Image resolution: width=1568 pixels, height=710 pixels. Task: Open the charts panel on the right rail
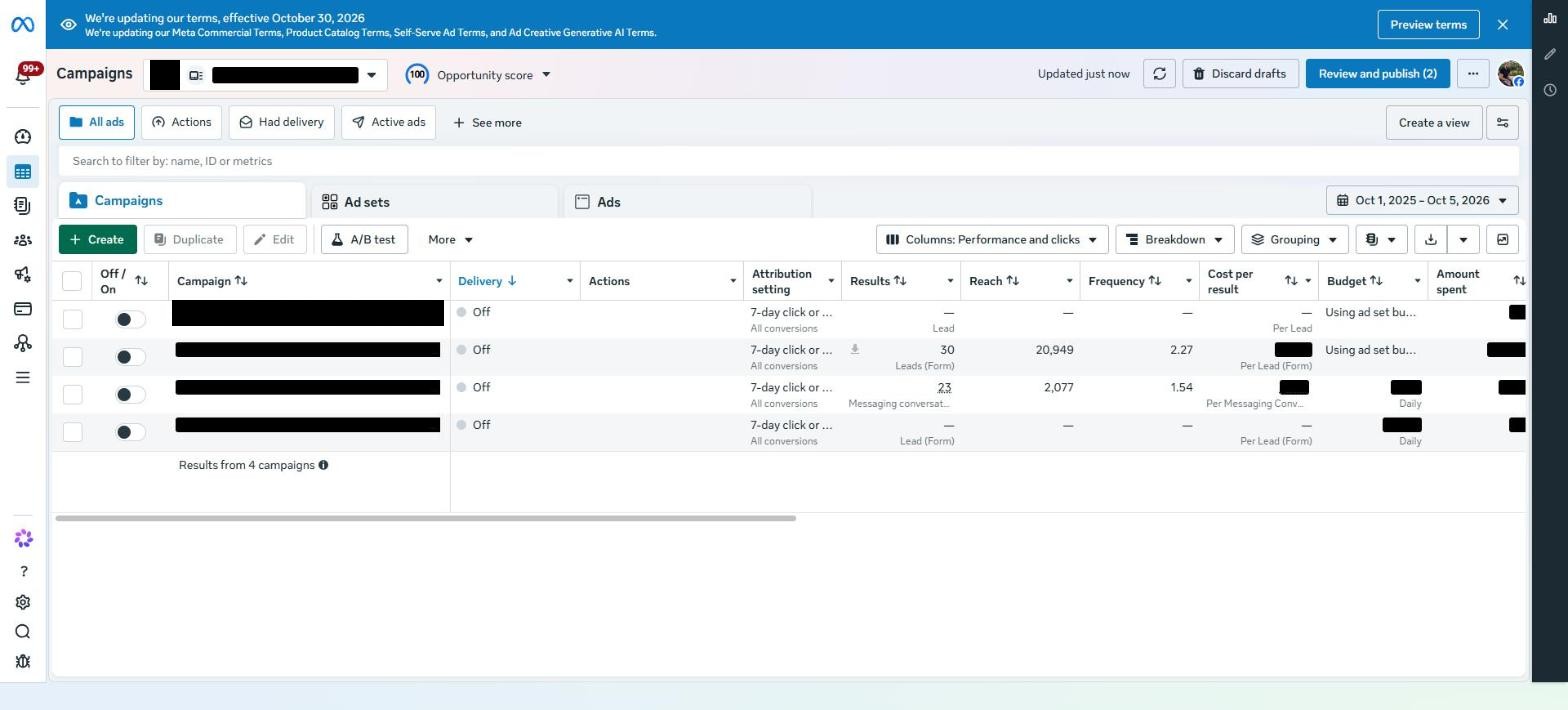tap(1550, 18)
